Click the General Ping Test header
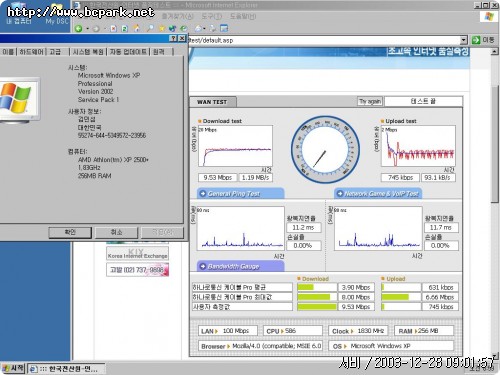500x375 pixels. tap(241, 193)
